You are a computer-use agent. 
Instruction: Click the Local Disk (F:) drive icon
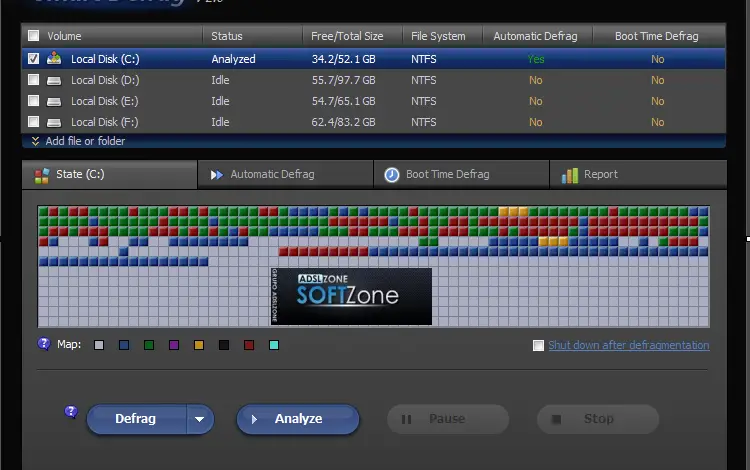coord(55,122)
